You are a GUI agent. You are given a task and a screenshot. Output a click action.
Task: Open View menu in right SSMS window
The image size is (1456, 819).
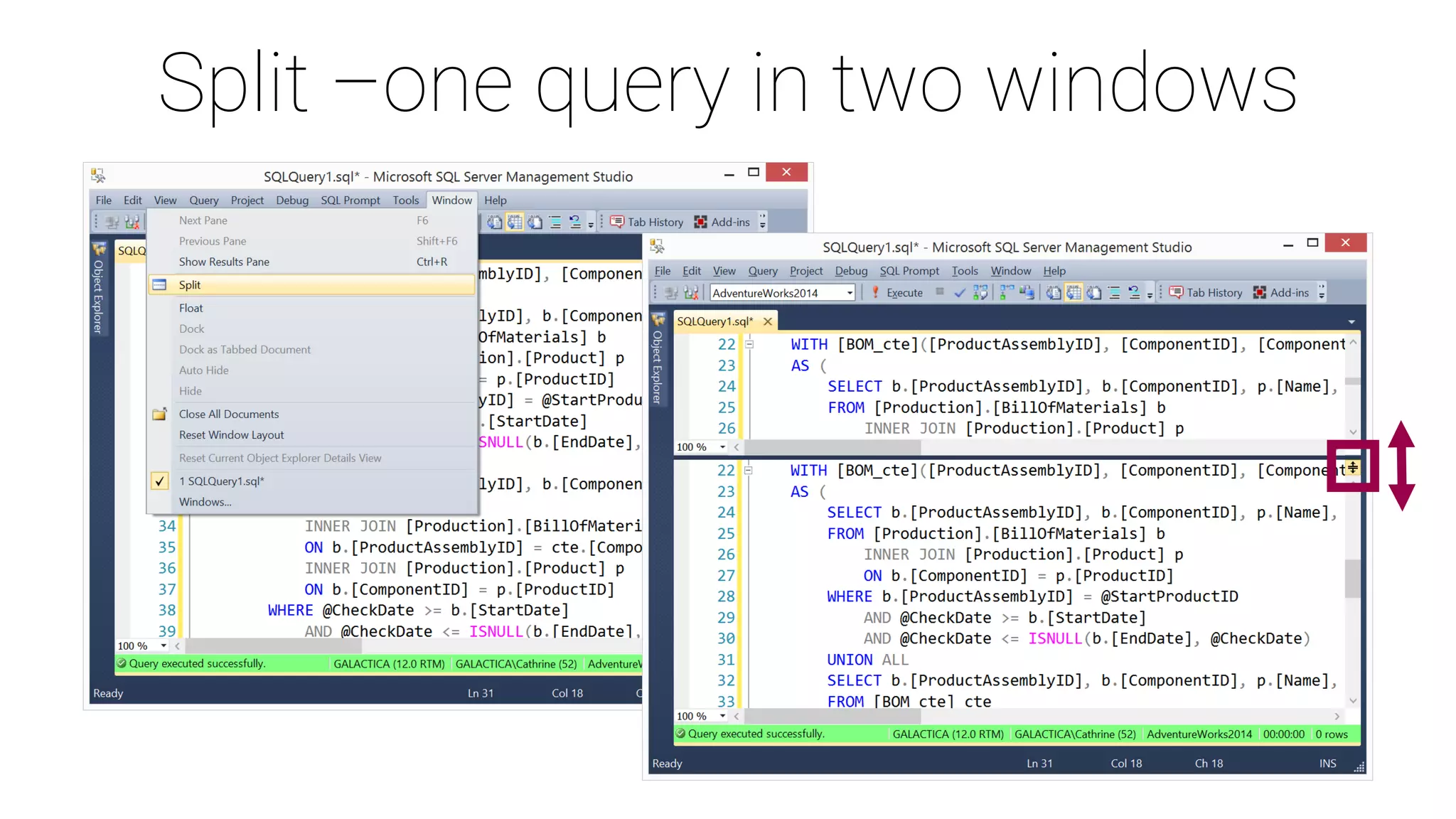[x=724, y=270]
